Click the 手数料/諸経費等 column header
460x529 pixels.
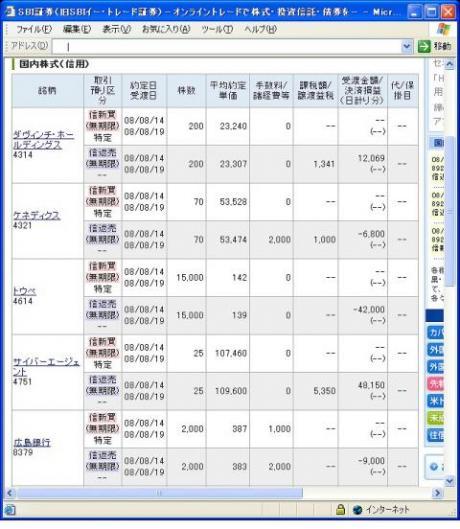[x=271, y=90]
